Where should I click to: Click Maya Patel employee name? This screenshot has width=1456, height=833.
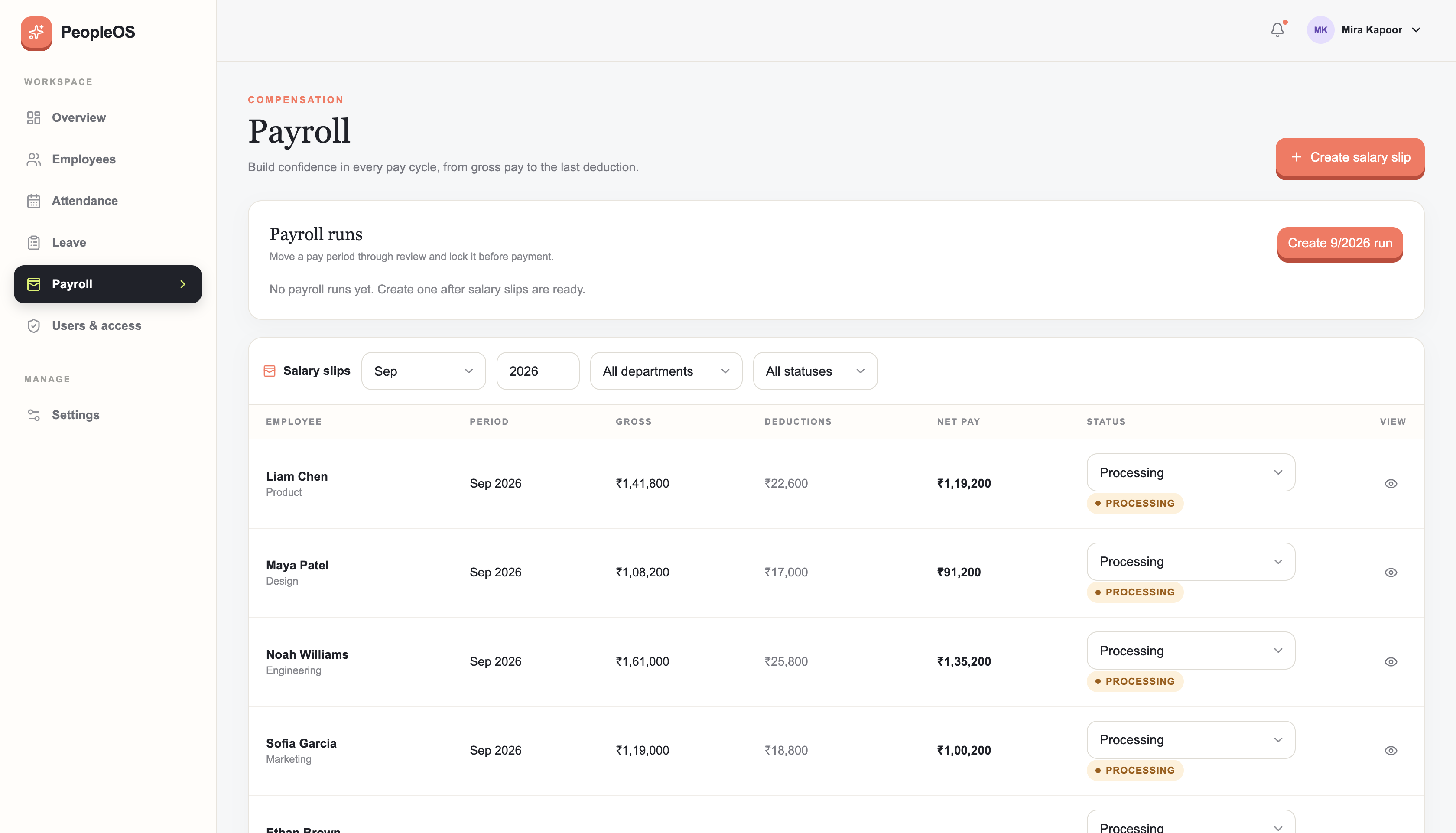[297, 565]
